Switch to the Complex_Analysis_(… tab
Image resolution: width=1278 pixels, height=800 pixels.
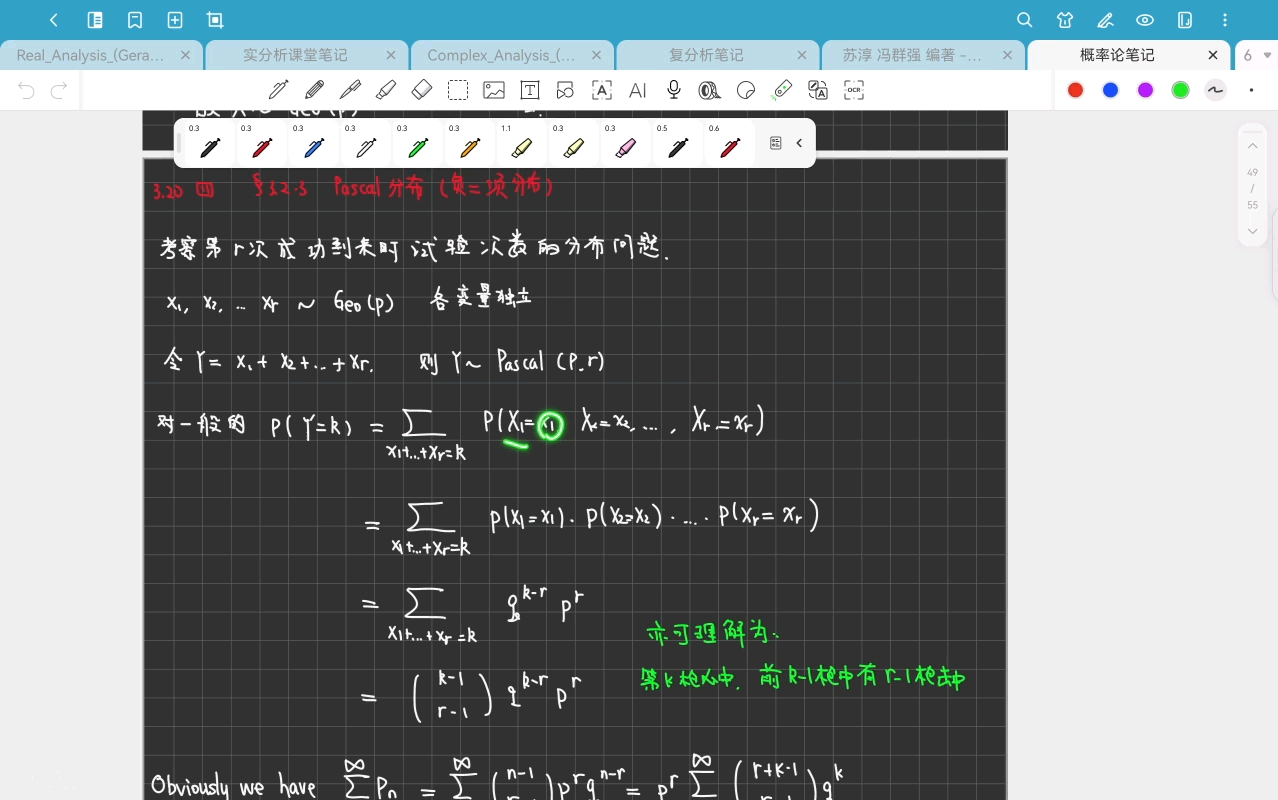point(501,55)
